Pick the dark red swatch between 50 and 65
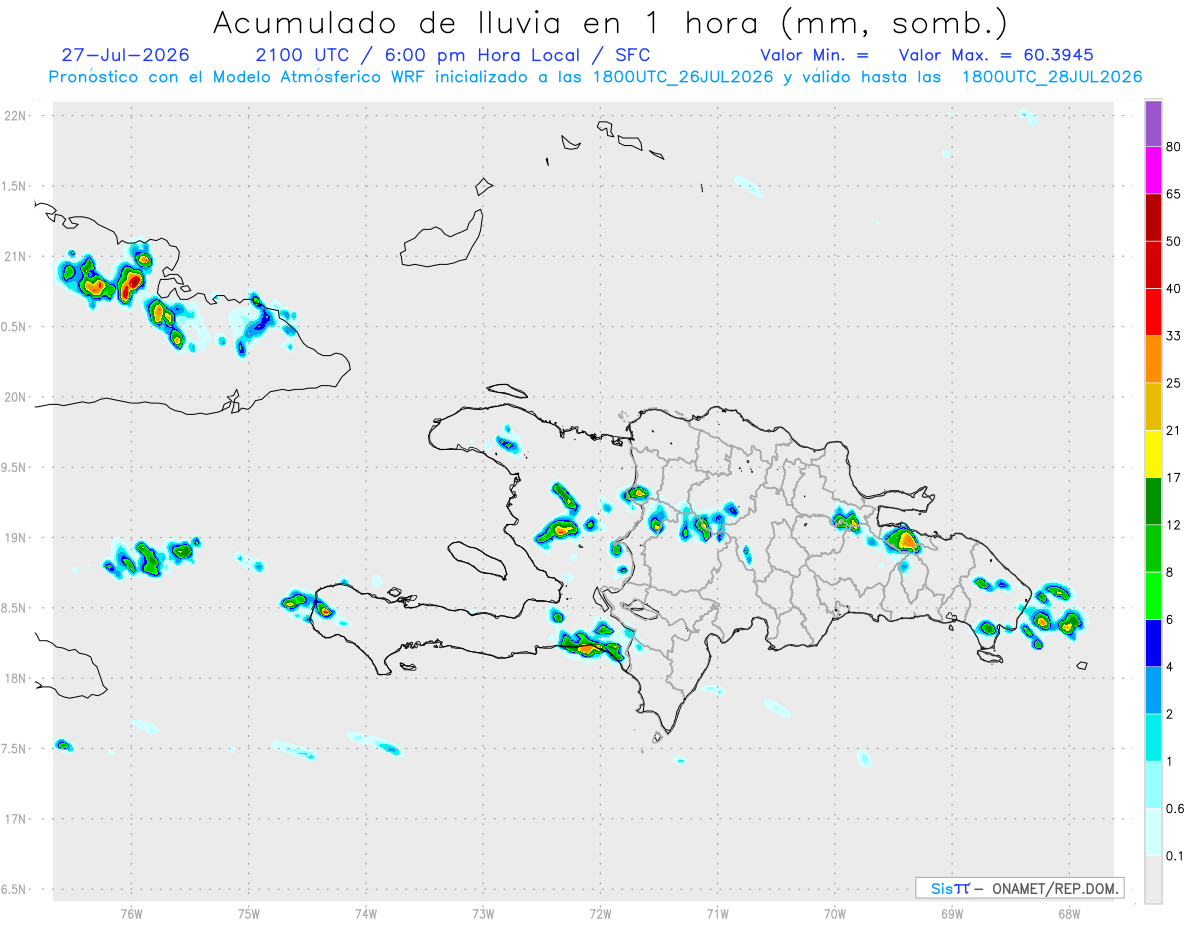The image size is (1200, 927). tap(1153, 217)
